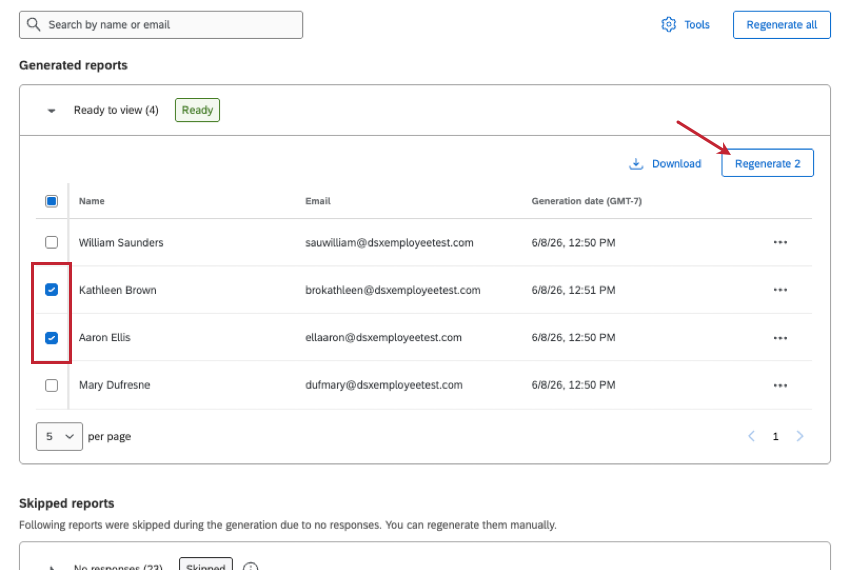The height and width of the screenshot is (570, 850).
Task: Open Tools via the gear icon
Action: pyautogui.click(x=668, y=24)
